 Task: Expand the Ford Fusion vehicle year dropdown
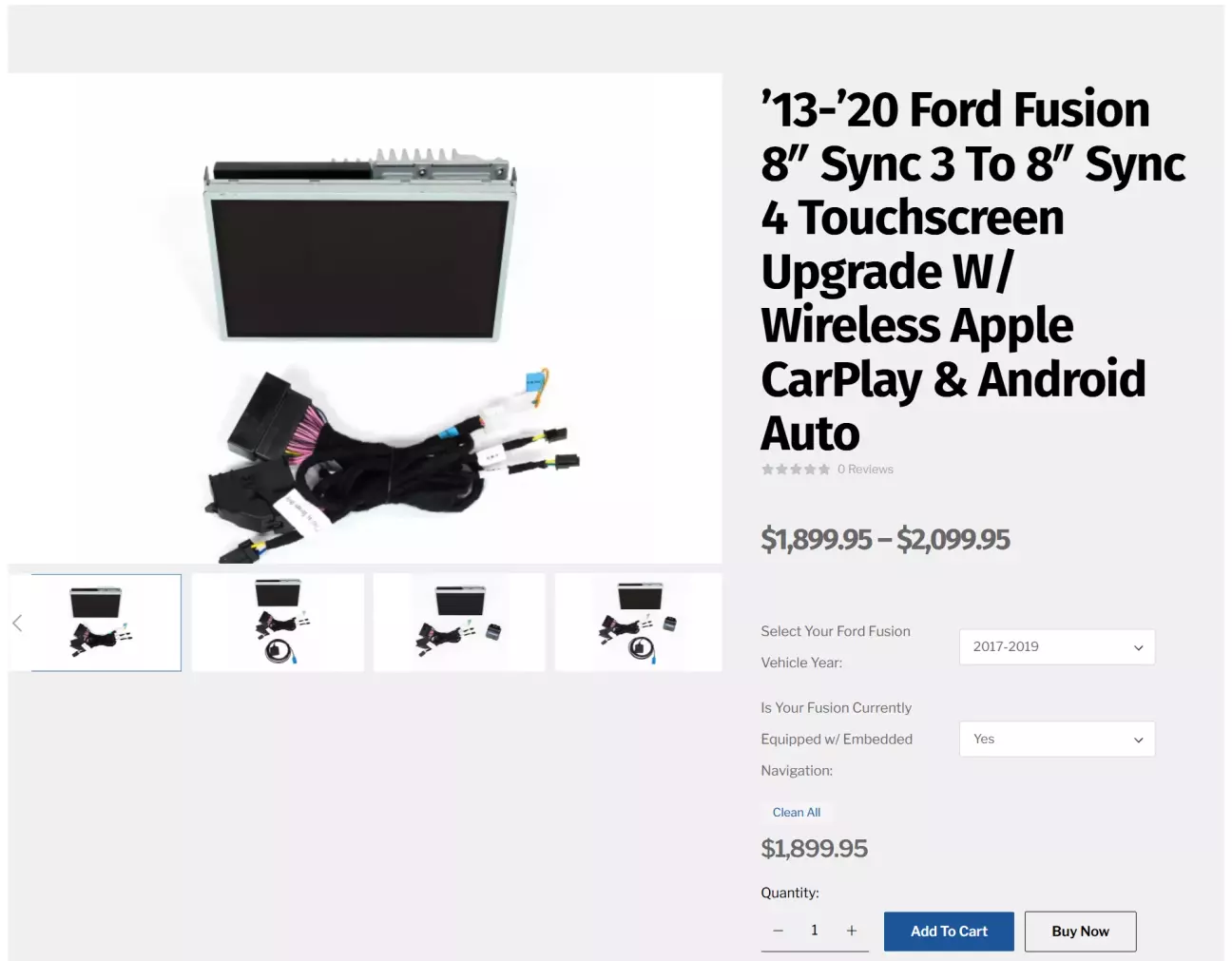[x=1057, y=647]
